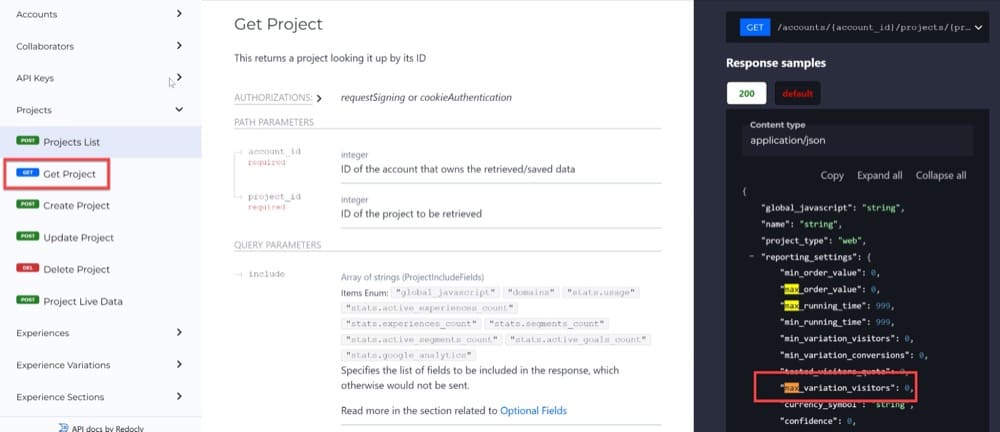Collapse the Projects sidebar section
The width and height of the screenshot is (1000, 432).
pyautogui.click(x=179, y=110)
